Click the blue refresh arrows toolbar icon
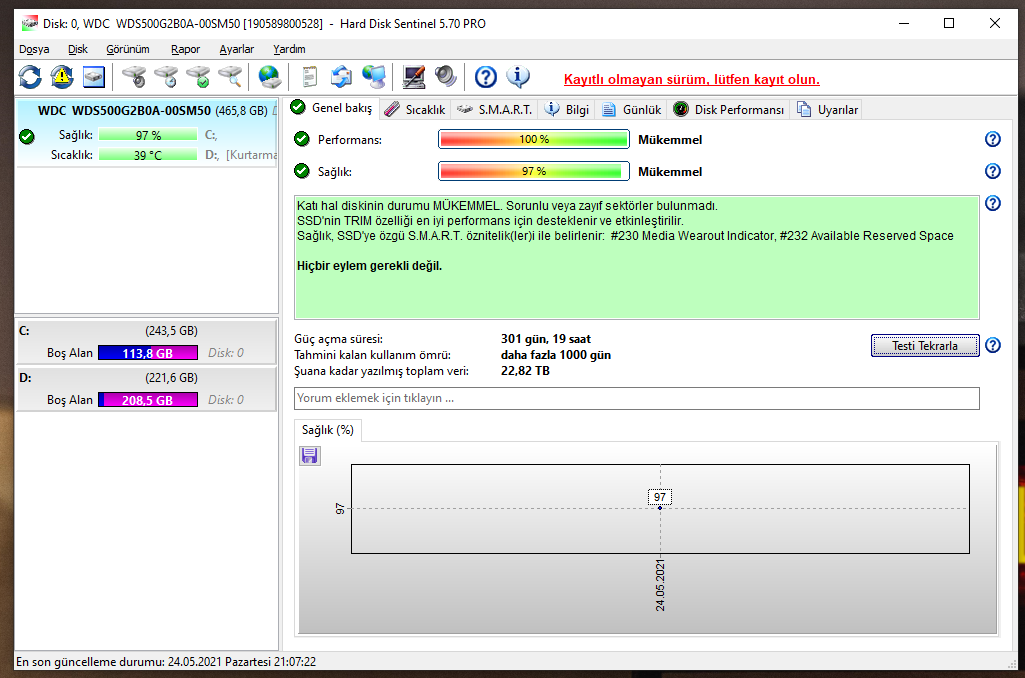The image size is (1025, 678). [30, 77]
